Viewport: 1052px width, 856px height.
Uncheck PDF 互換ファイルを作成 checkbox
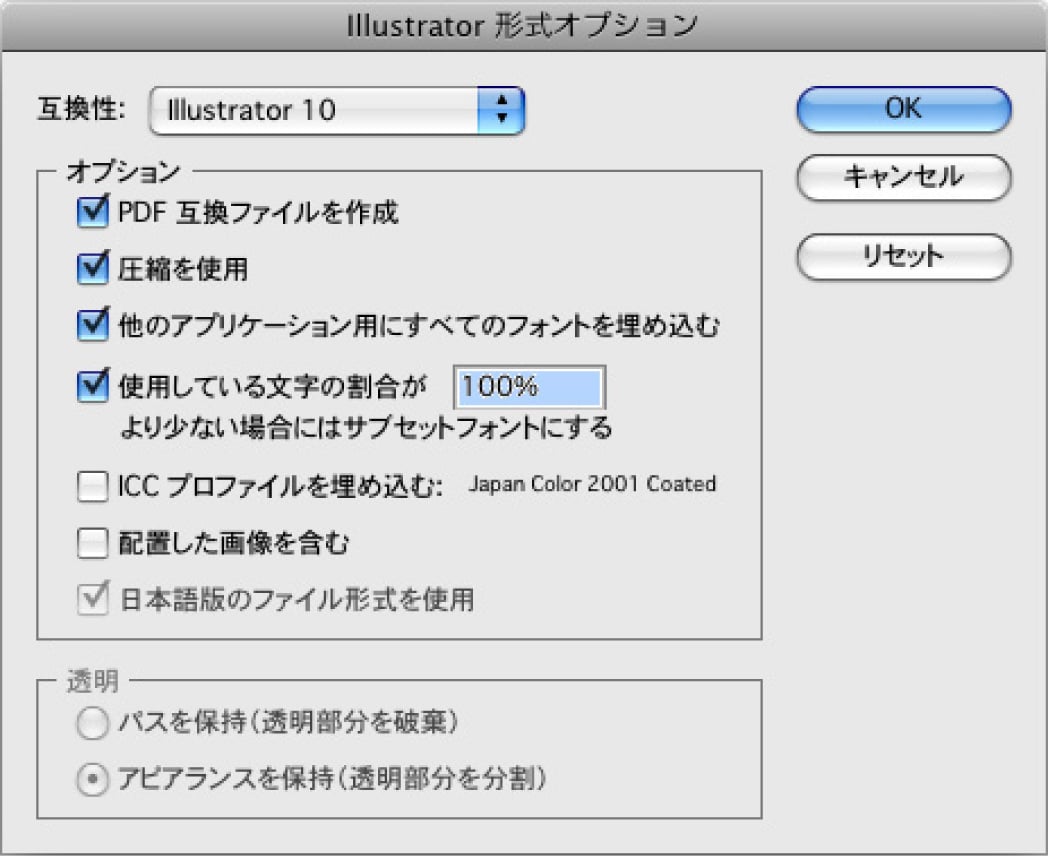click(93, 212)
